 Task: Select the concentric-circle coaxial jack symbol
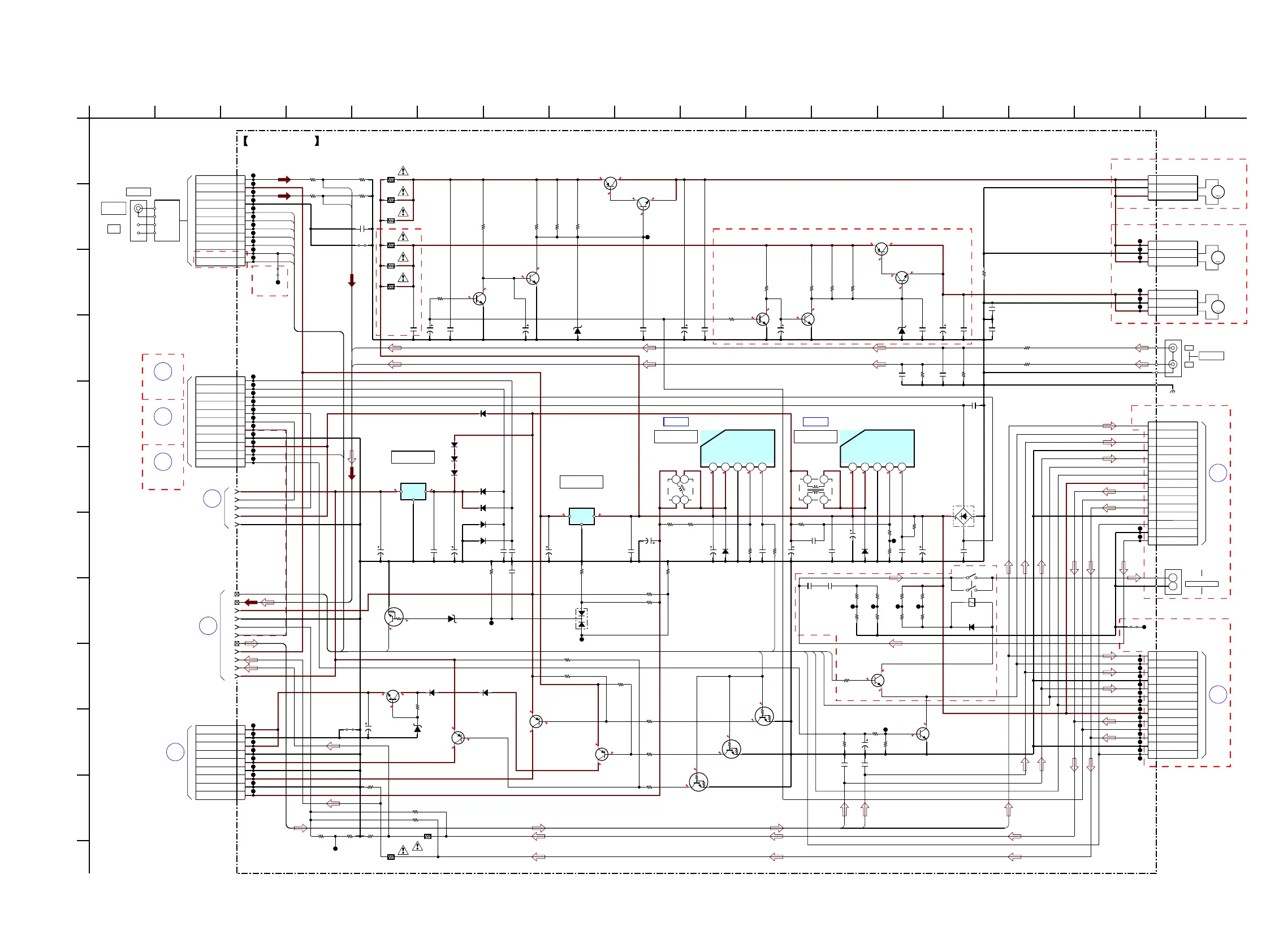(138, 208)
